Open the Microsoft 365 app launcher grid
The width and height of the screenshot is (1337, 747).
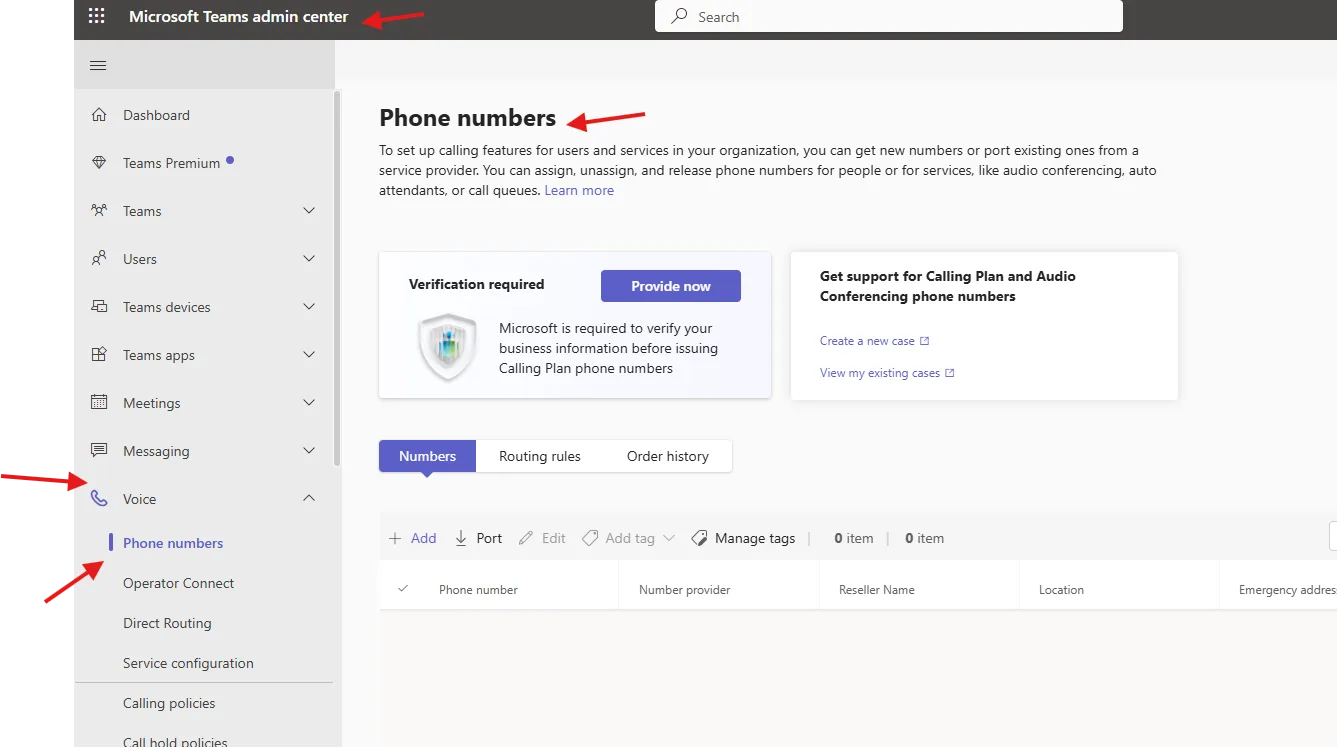(x=96, y=15)
